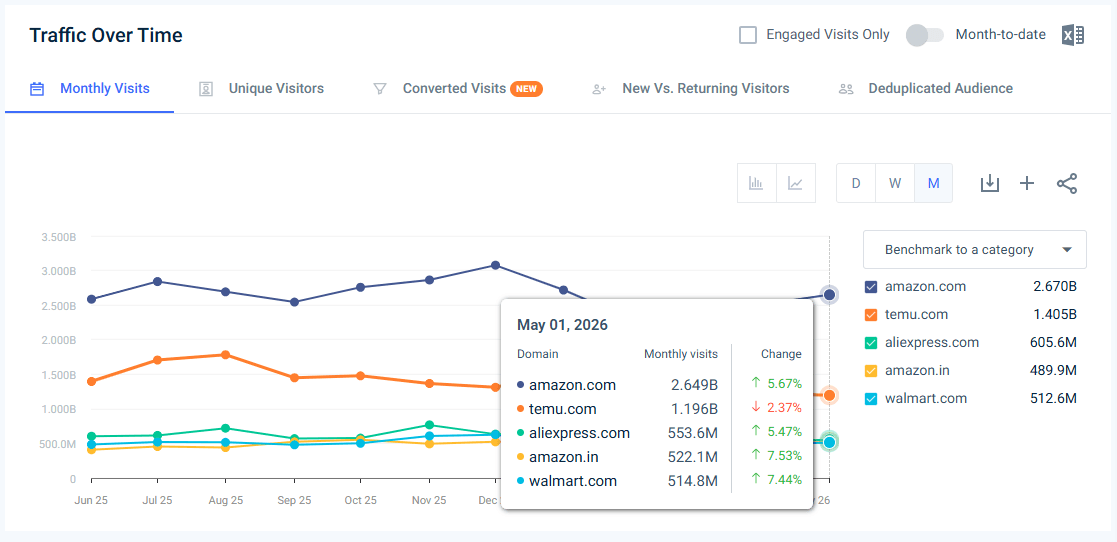This screenshot has height=542, width=1117.
Task: Uncheck amazon.in in the legend
Action: (871, 370)
